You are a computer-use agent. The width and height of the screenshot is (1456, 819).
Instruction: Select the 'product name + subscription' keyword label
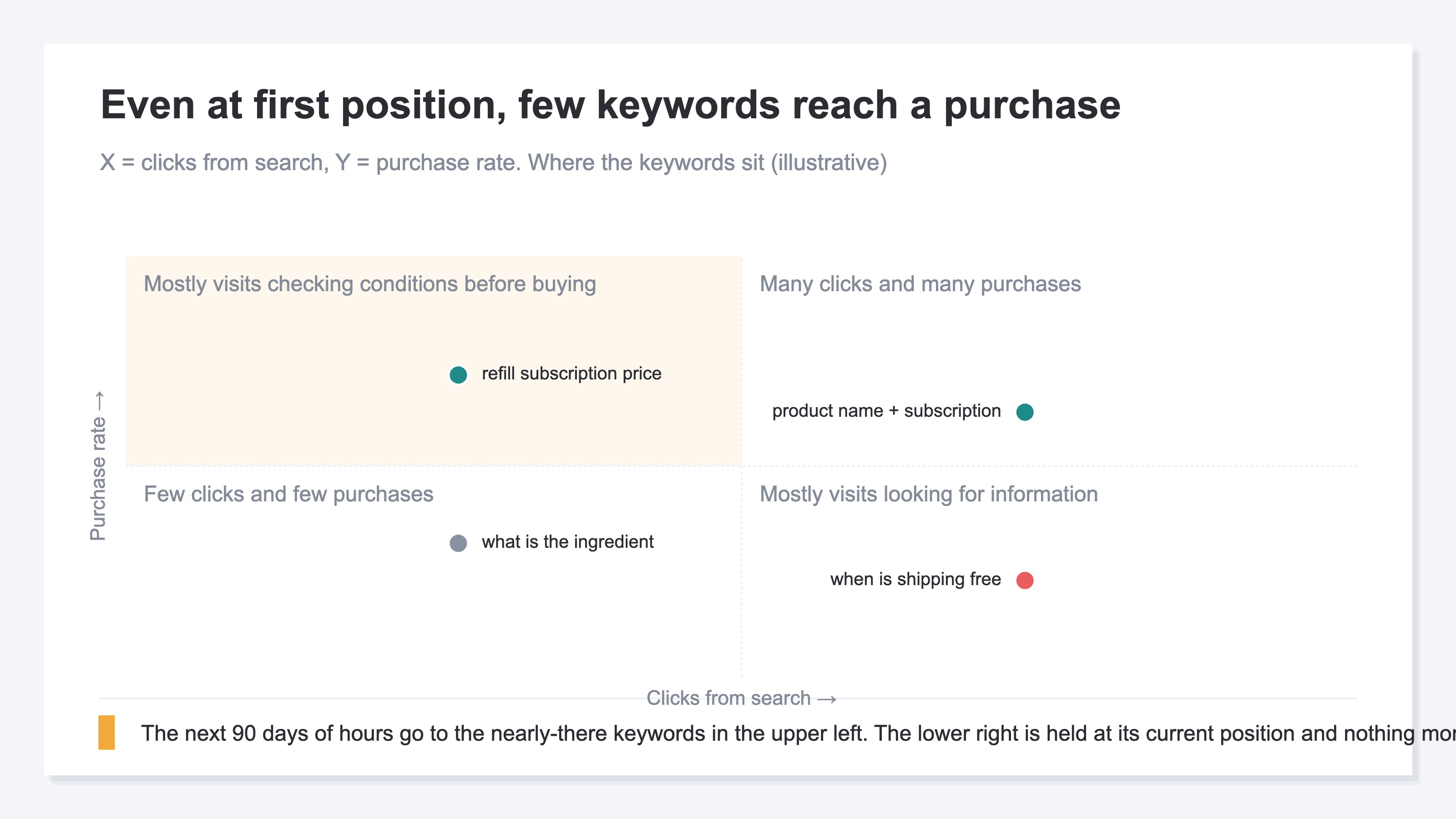click(x=886, y=411)
